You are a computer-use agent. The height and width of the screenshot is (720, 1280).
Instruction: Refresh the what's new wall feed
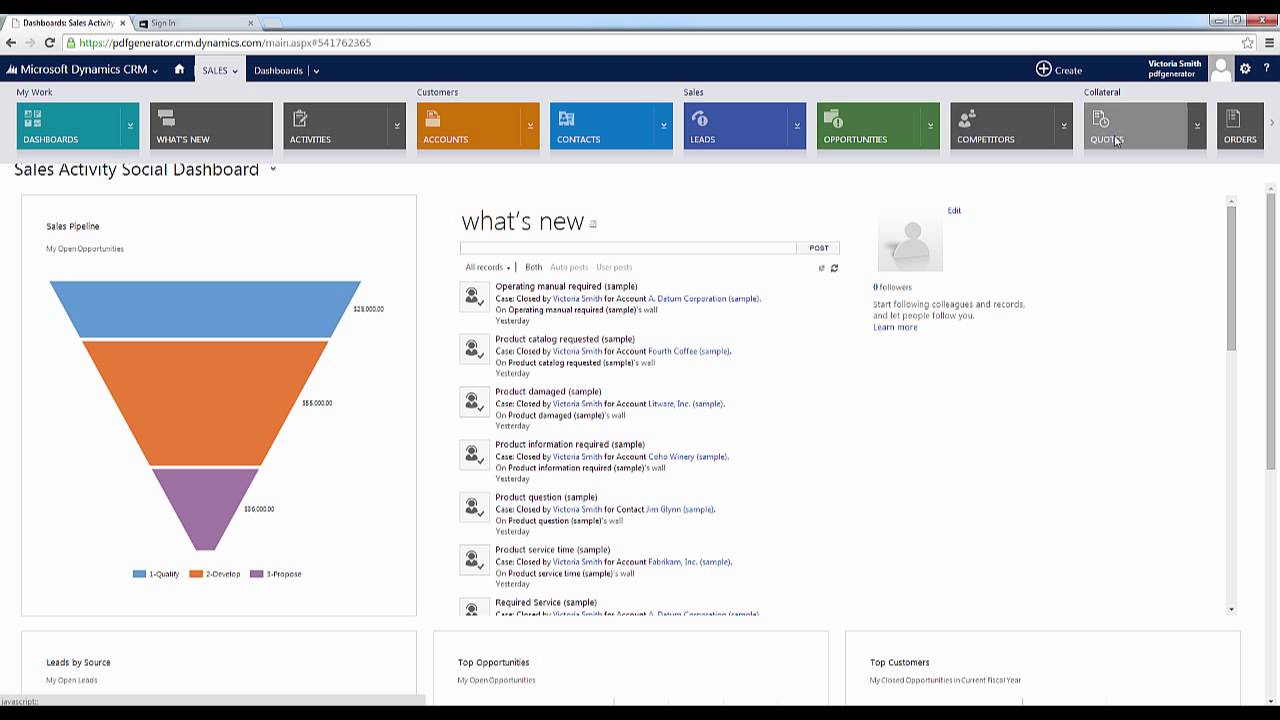(x=834, y=268)
